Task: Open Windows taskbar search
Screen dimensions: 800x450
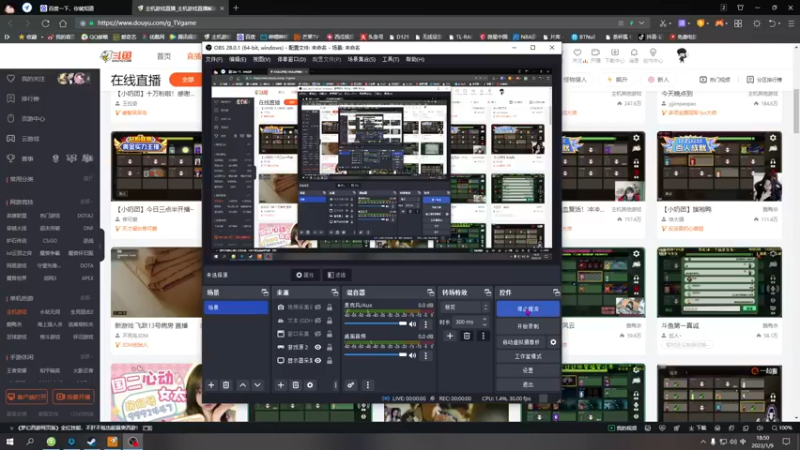Action: (30, 442)
